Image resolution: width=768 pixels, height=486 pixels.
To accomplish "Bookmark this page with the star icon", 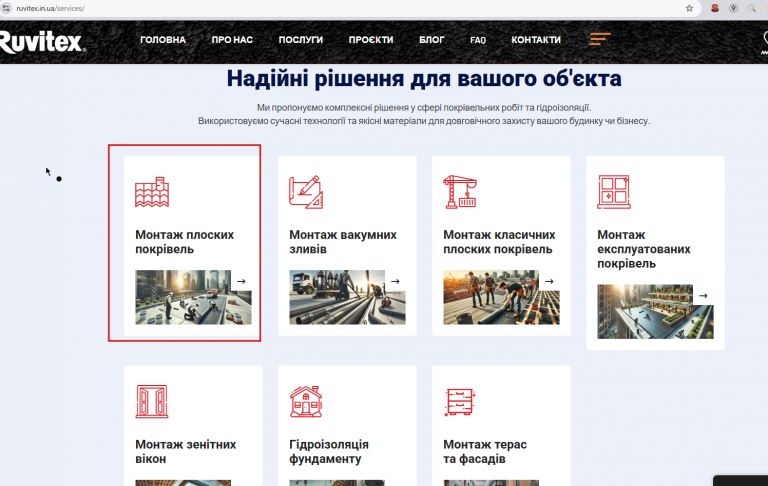I will click(689, 8).
